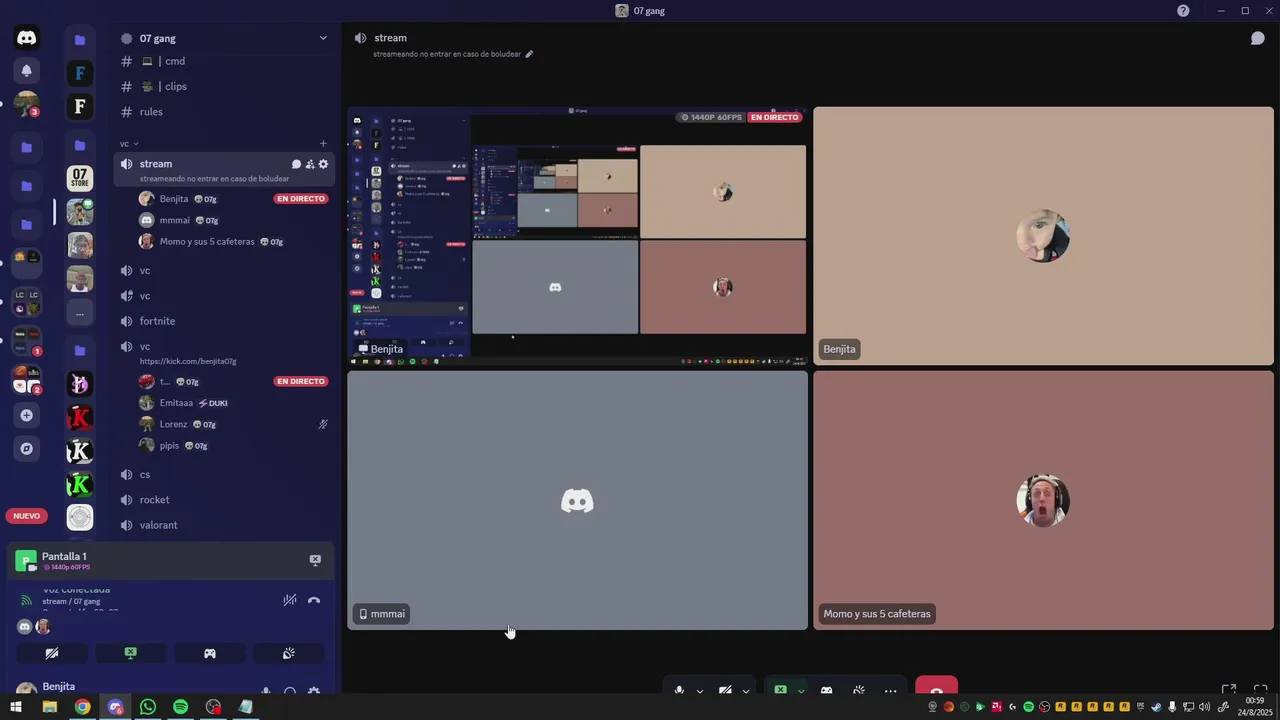Screen dimensions: 1280x720
Task: Start an activity from call control bar
Action: coord(827,691)
